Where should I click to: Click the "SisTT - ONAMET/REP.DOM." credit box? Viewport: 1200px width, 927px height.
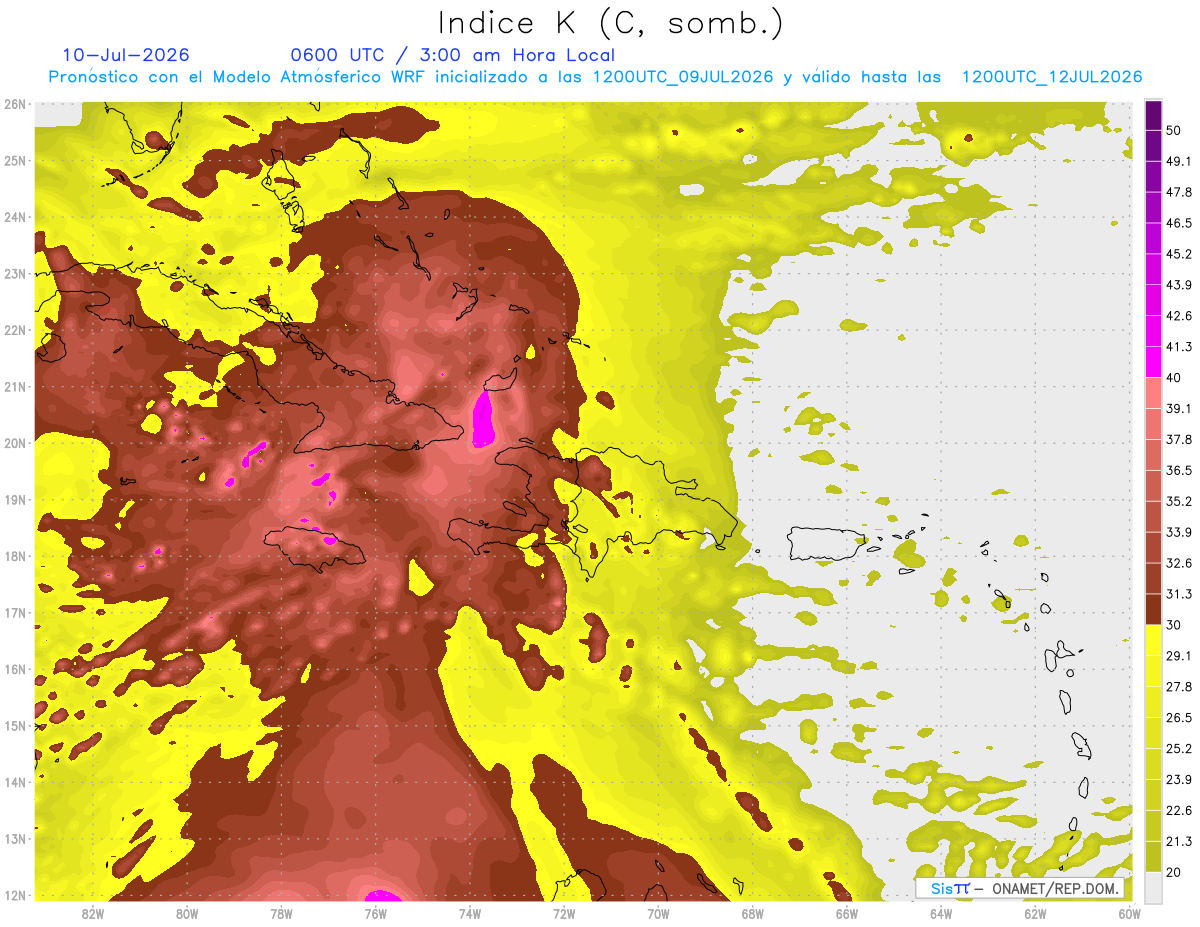[1019, 888]
